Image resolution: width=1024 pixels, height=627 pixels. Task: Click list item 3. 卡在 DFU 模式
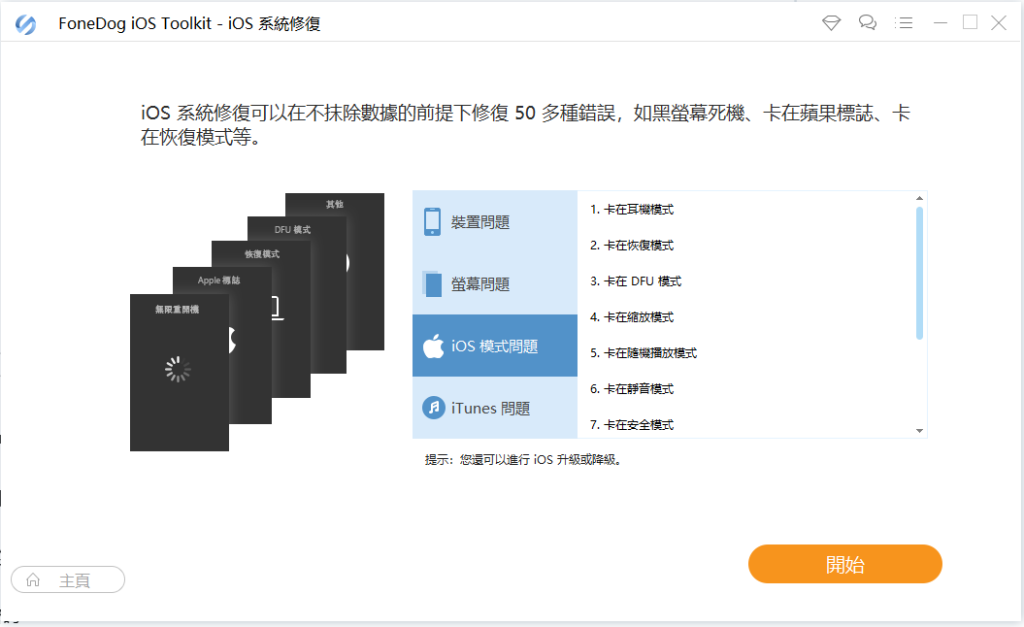[x=635, y=281]
